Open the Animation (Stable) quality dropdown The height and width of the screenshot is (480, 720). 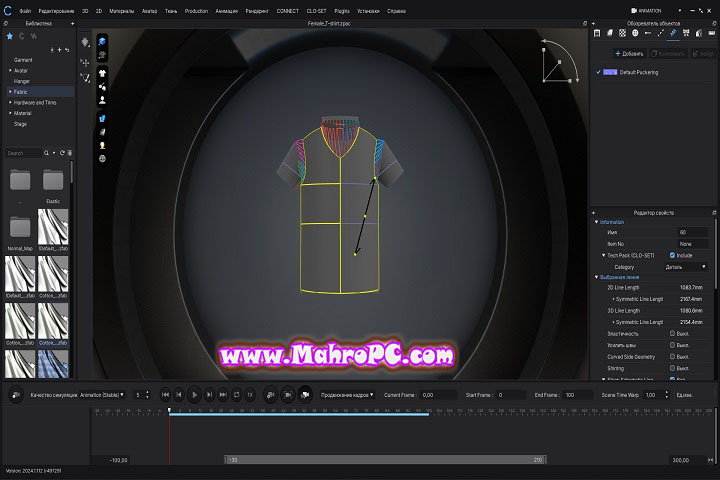pos(101,395)
